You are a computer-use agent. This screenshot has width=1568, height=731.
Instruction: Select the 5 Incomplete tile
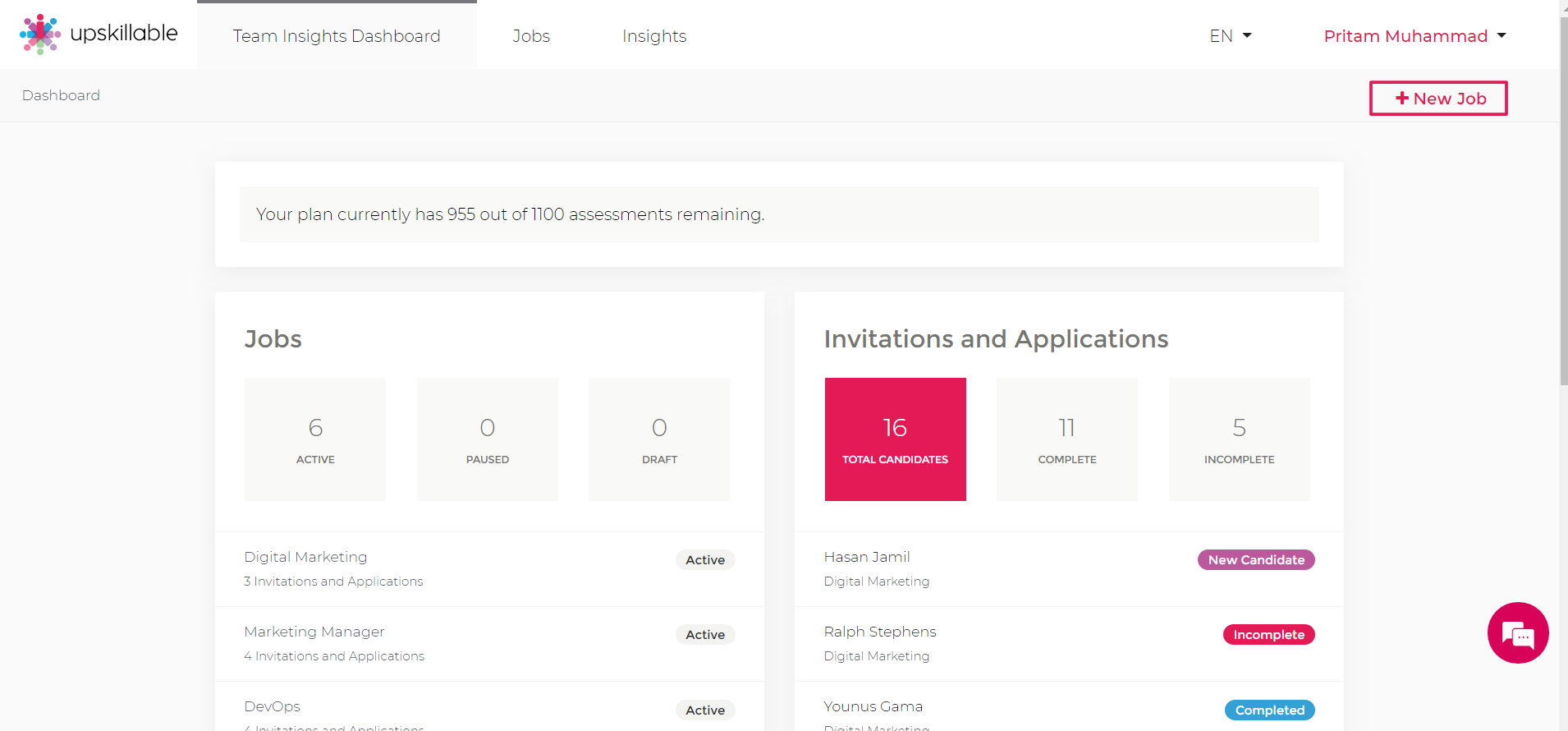tap(1240, 439)
